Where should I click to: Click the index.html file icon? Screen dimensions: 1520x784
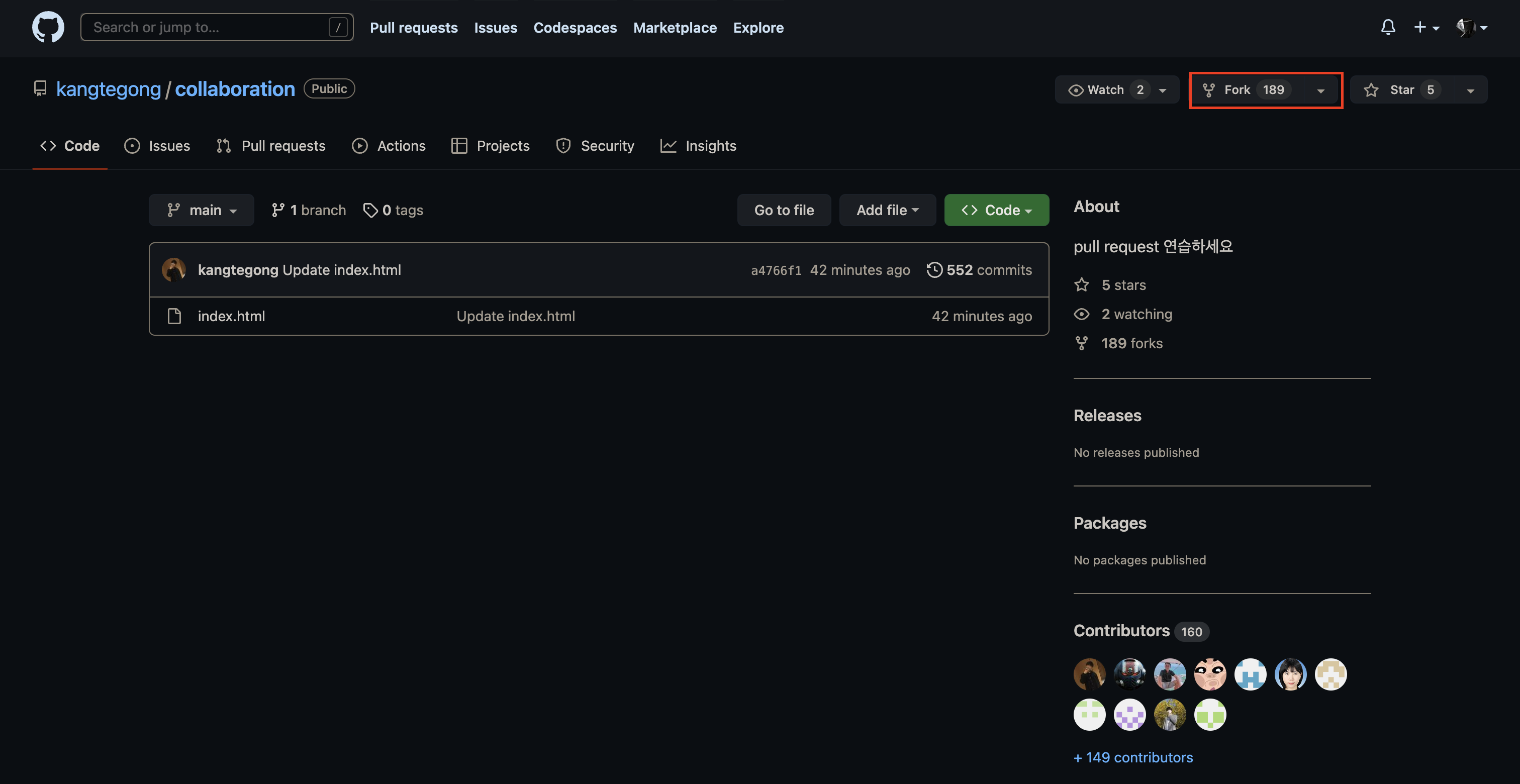pos(174,316)
